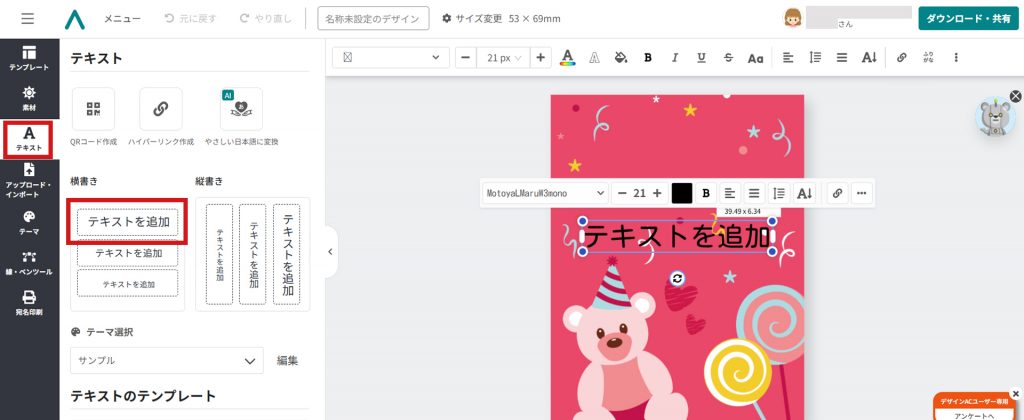Image resolution: width=1024 pixels, height=420 pixels.
Task: Click line spacing icon in floating toolbar
Action: (779, 193)
